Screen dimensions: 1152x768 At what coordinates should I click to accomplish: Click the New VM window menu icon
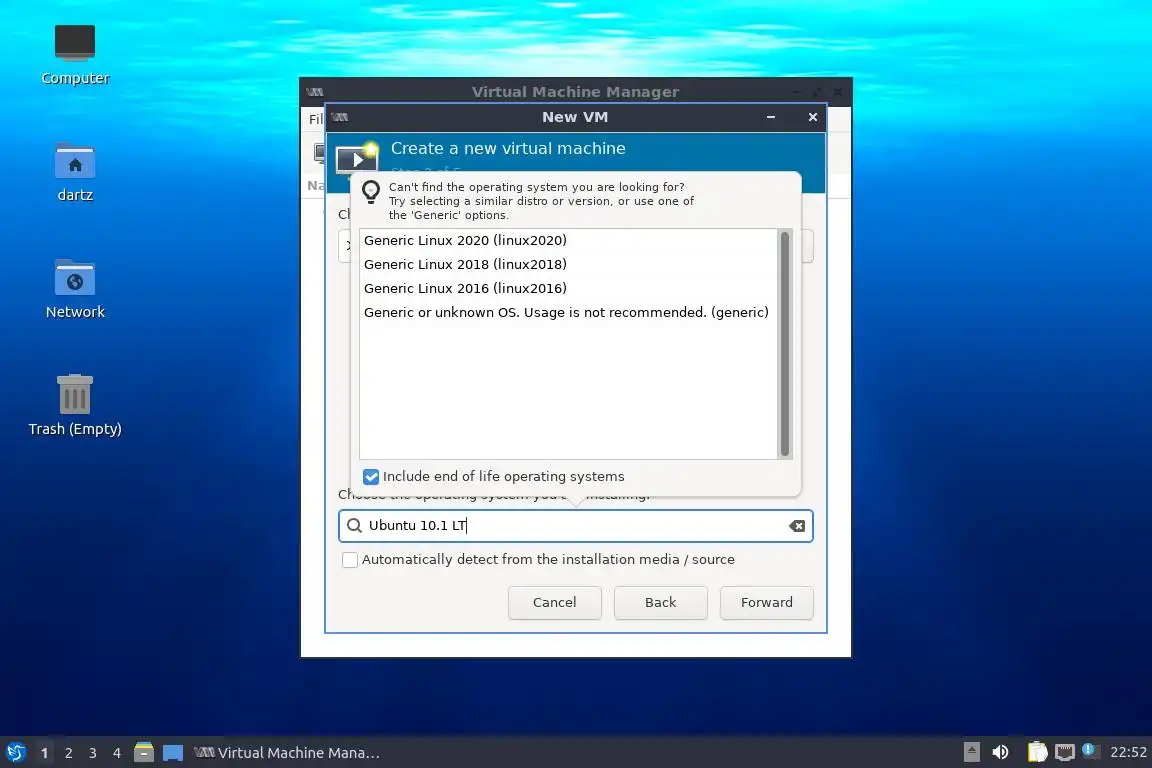pyautogui.click(x=340, y=117)
